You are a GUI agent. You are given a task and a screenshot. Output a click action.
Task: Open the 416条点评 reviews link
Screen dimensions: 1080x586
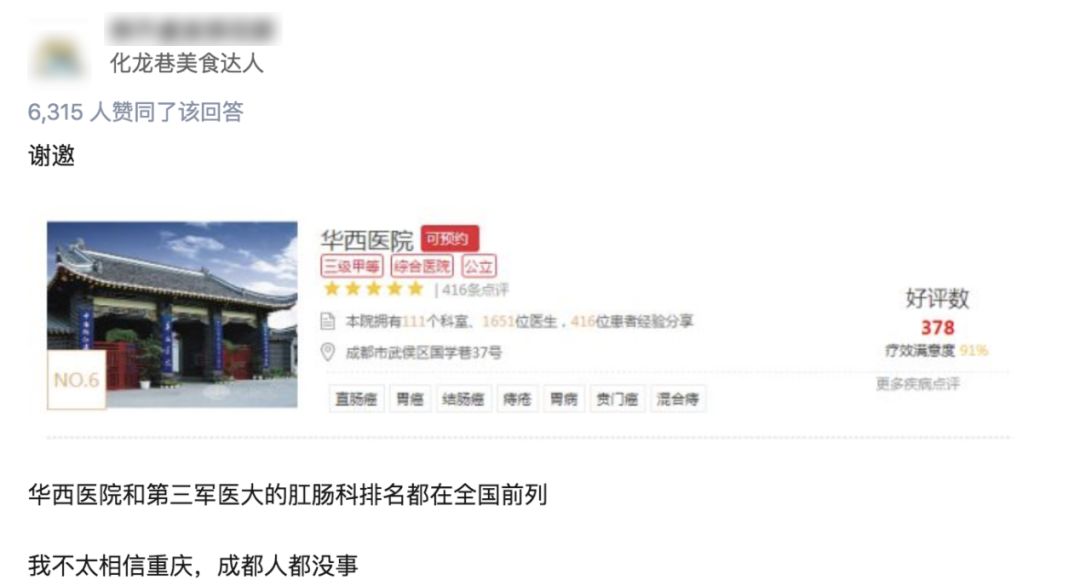click(475, 290)
